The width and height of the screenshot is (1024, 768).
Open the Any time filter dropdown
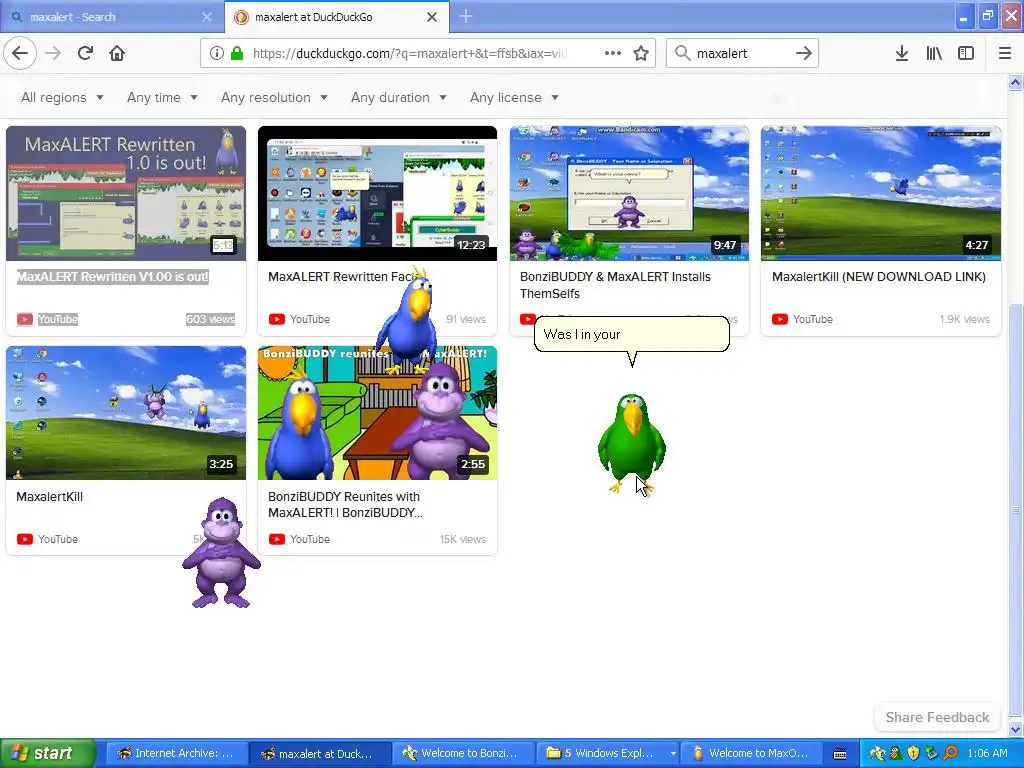(162, 97)
